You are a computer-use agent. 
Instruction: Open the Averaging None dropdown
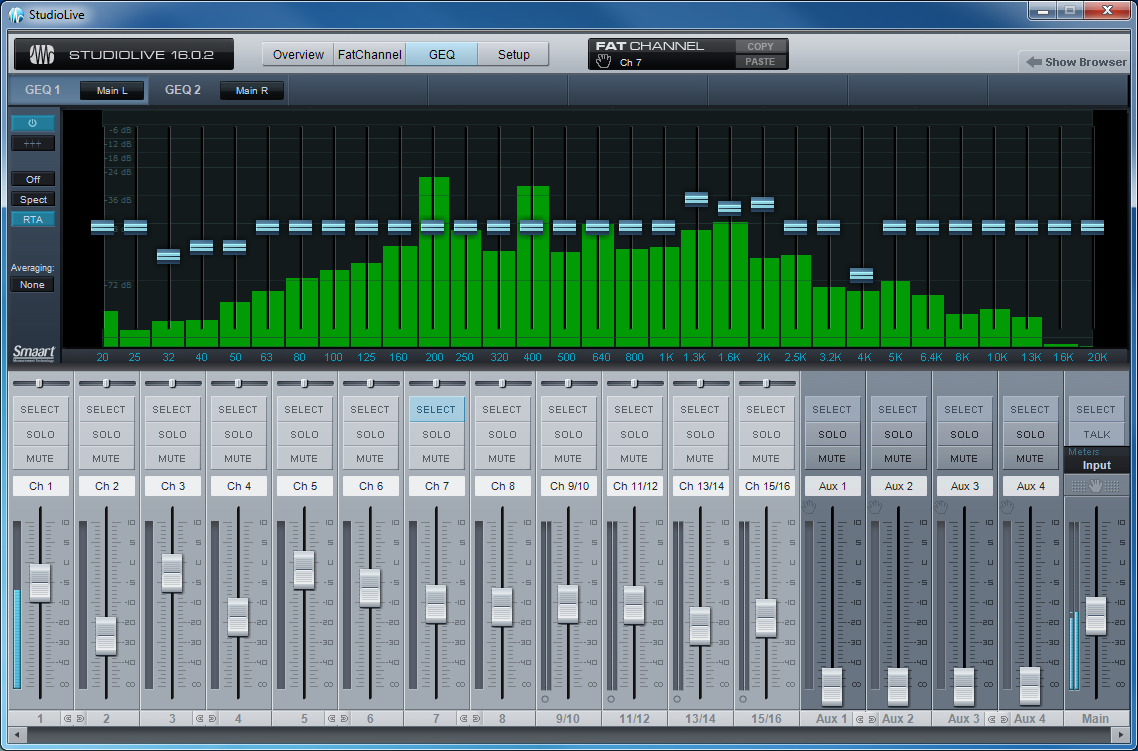(x=33, y=284)
